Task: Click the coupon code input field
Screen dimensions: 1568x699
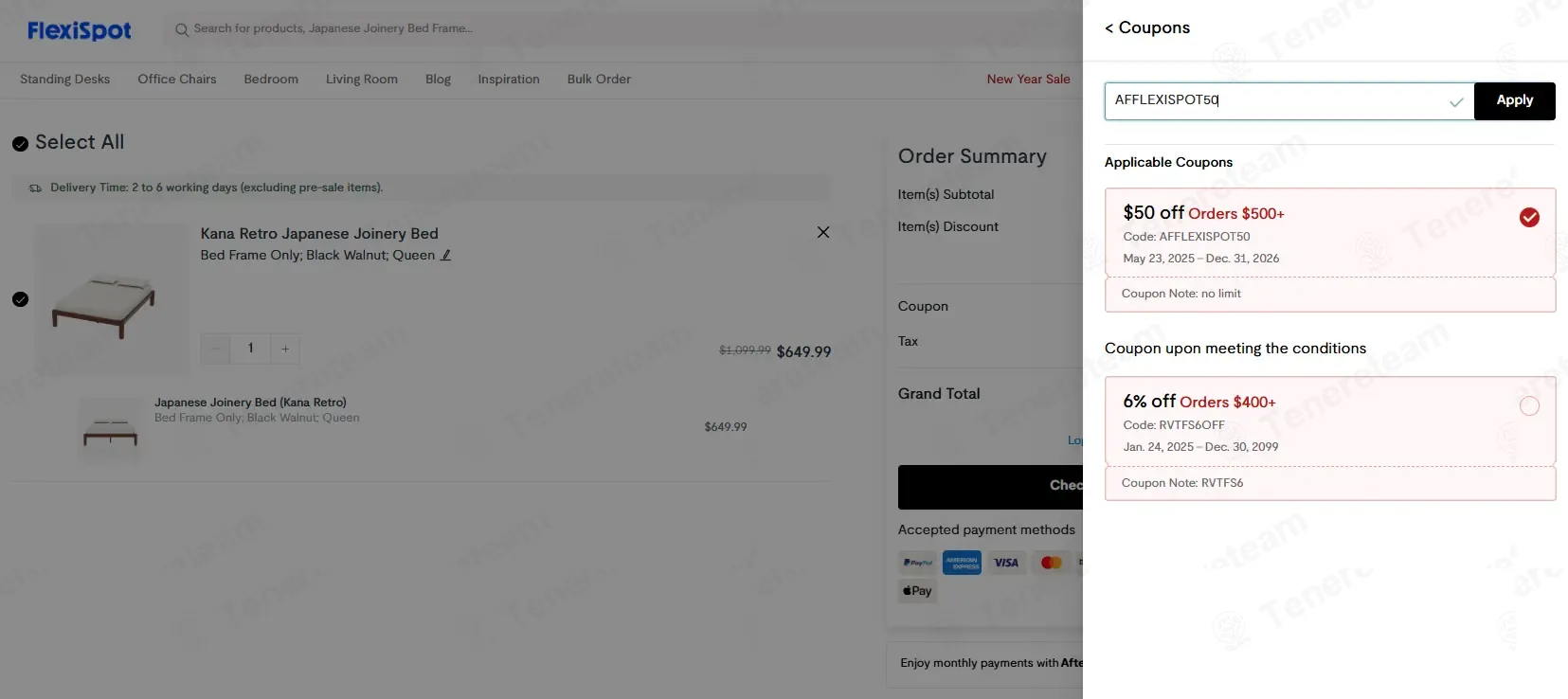Action: [1289, 100]
